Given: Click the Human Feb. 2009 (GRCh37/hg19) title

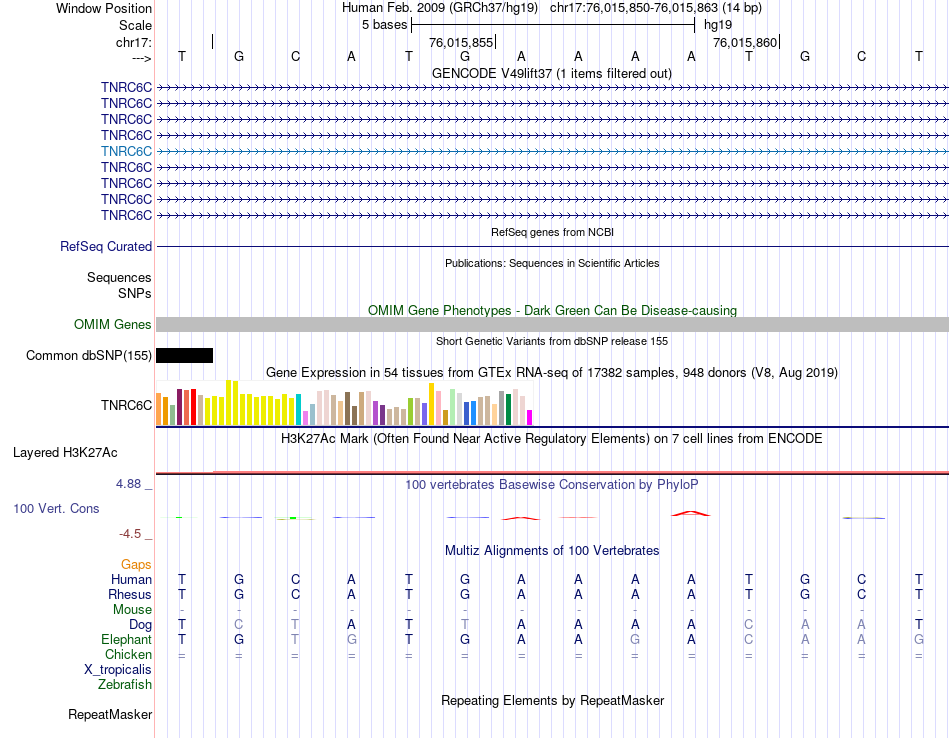Looking at the screenshot, I should coord(440,8).
